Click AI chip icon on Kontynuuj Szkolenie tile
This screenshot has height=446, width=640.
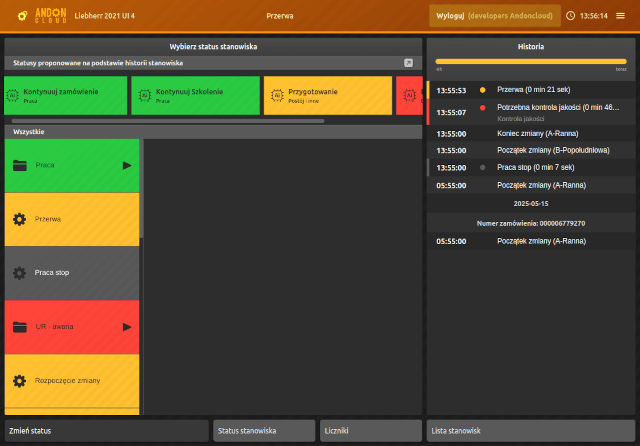[144, 95]
